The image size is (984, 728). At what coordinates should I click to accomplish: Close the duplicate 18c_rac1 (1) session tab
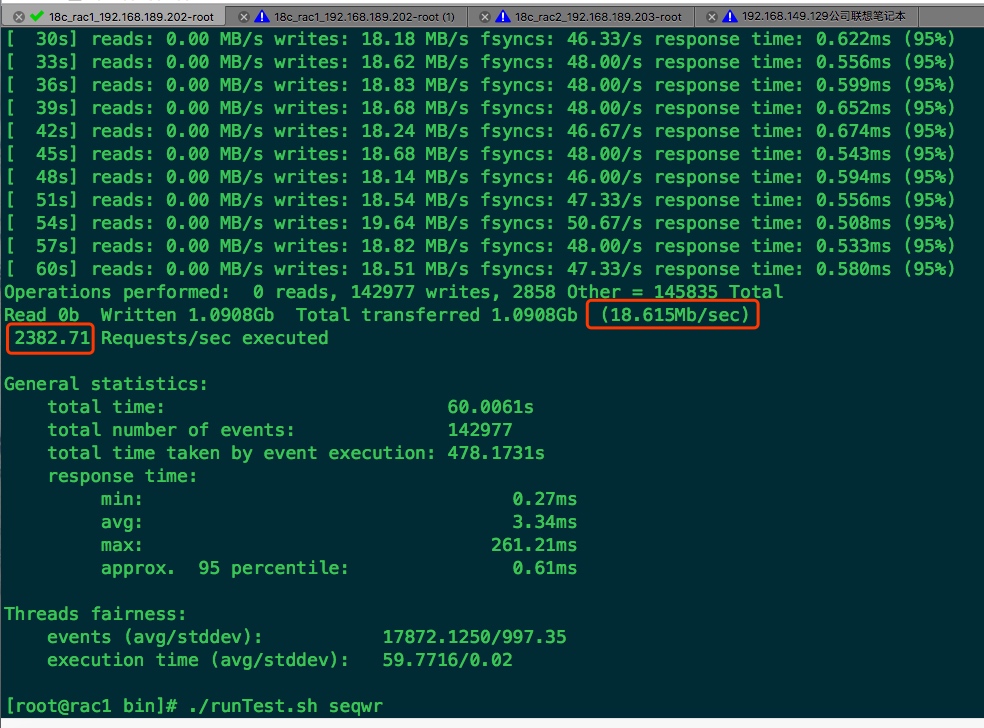[243, 15]
